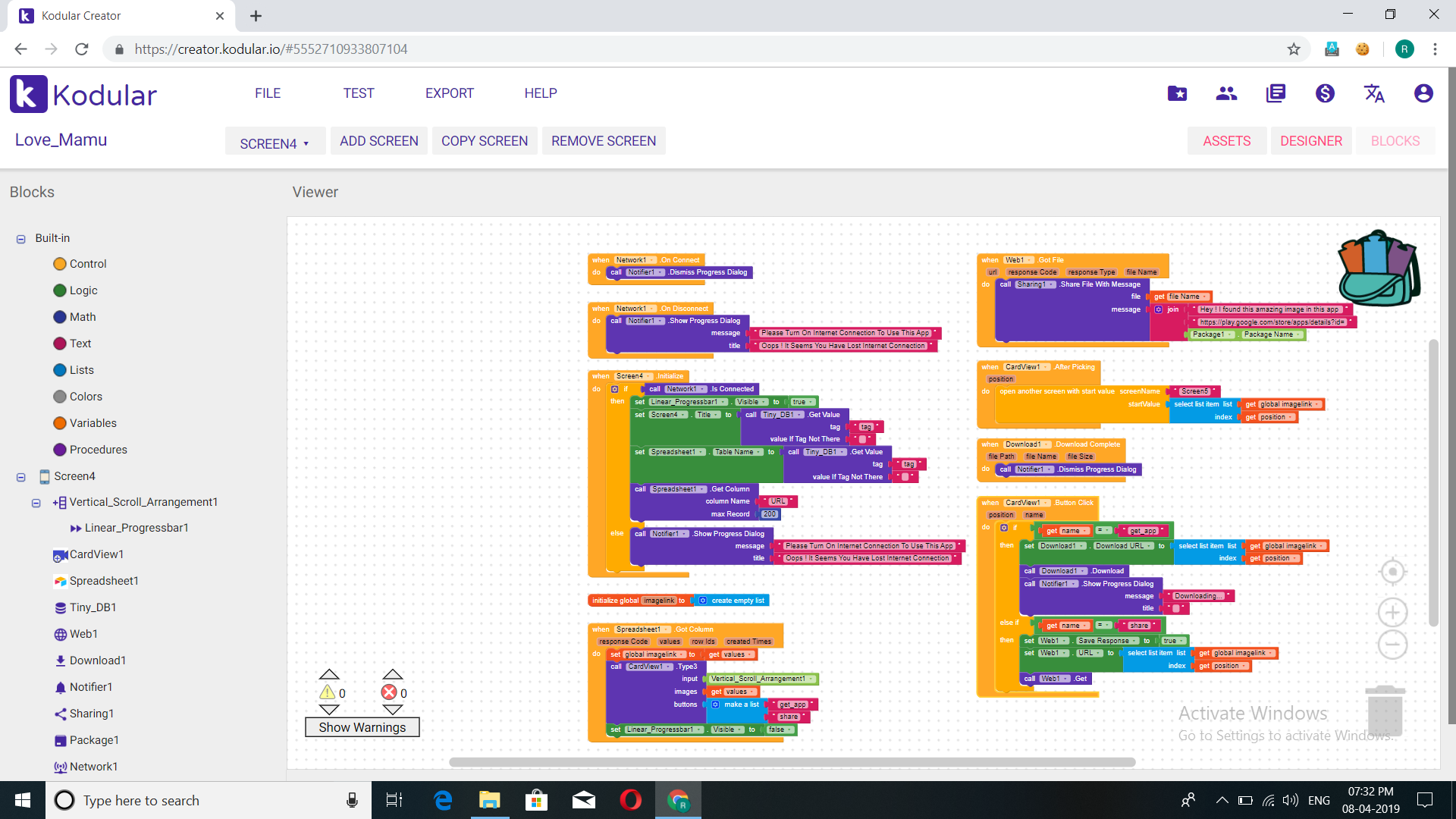Center the workspace with crosshair button
This screenshot has width=1456, height=819.
(1392, 572)
